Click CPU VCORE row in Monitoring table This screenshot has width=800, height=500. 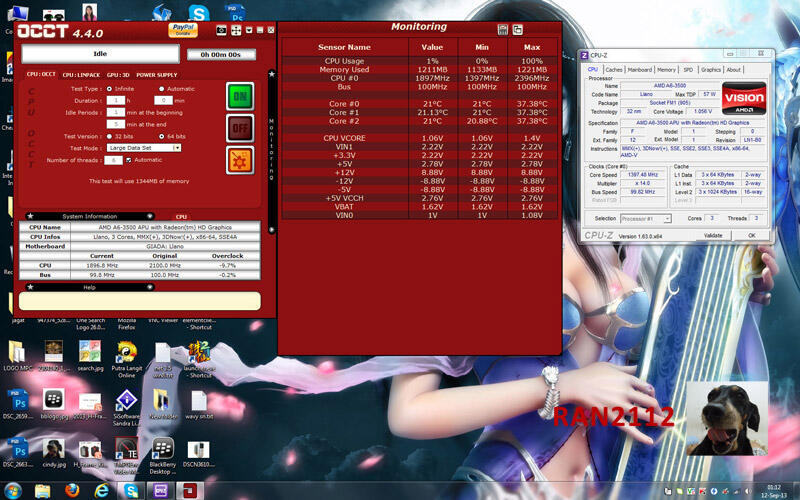pyautogui.click(x=419, y=138)
